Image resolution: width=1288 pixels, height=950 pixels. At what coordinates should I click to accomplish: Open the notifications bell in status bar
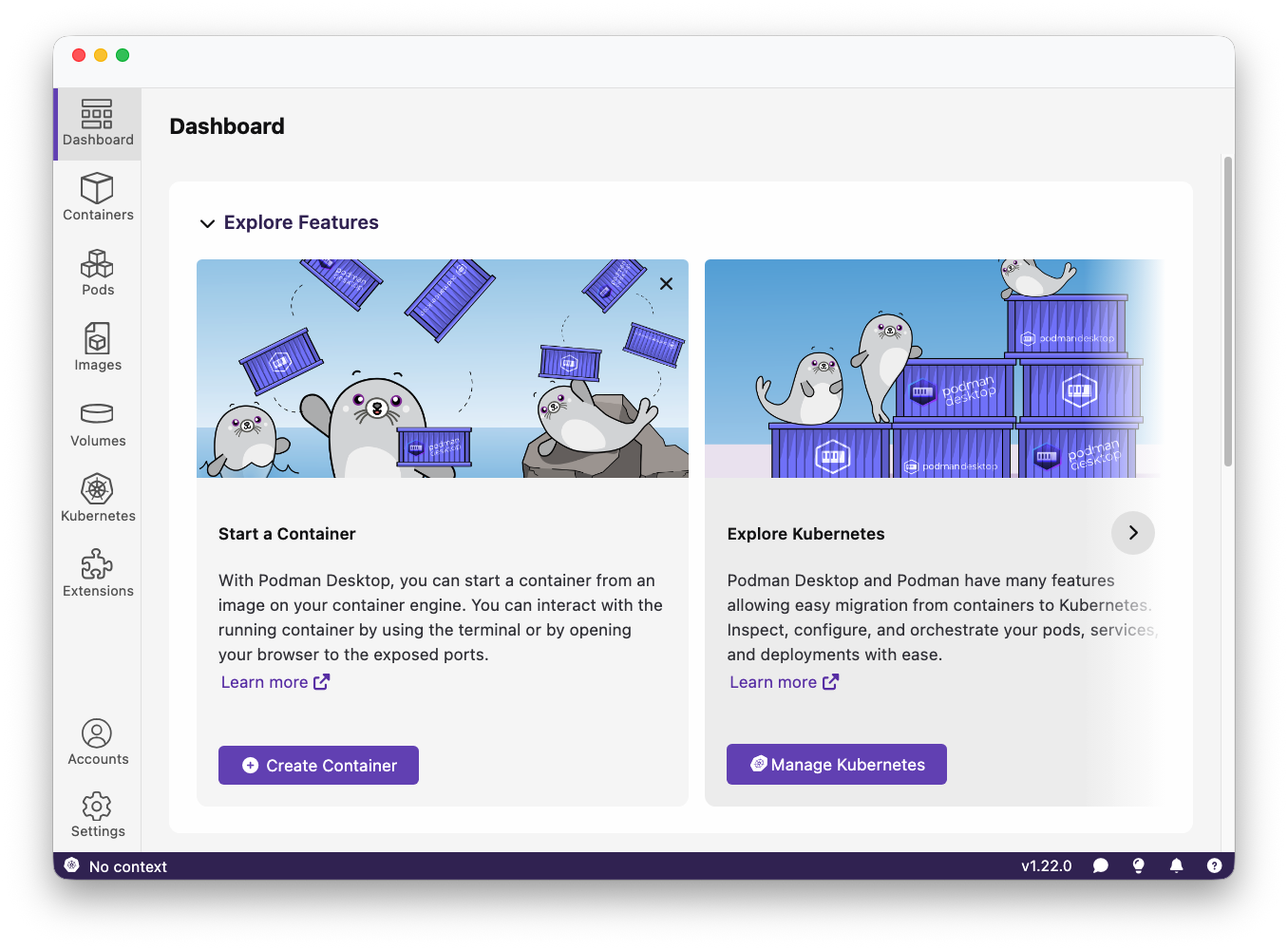pyautogui.click(x=1176, y=865)
